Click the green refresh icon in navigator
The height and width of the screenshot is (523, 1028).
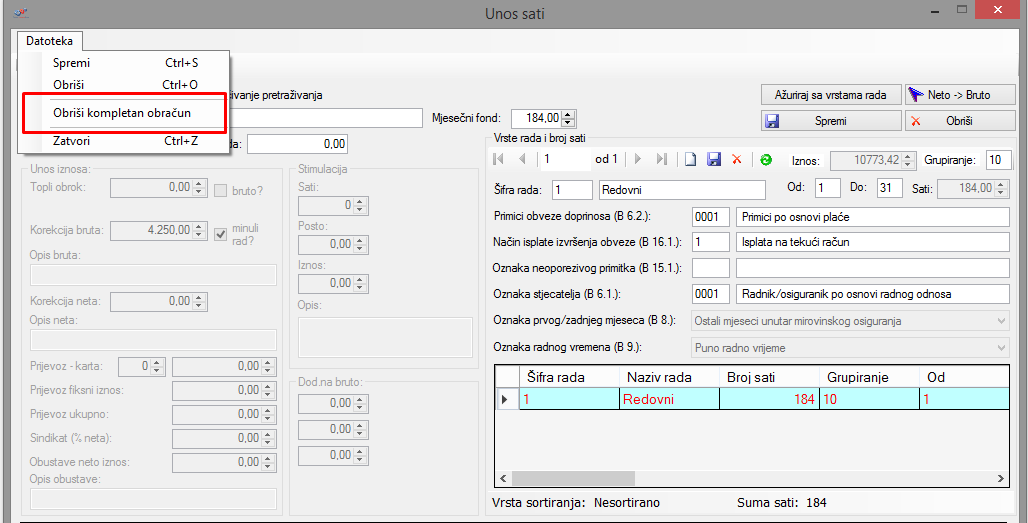point(766,160)
